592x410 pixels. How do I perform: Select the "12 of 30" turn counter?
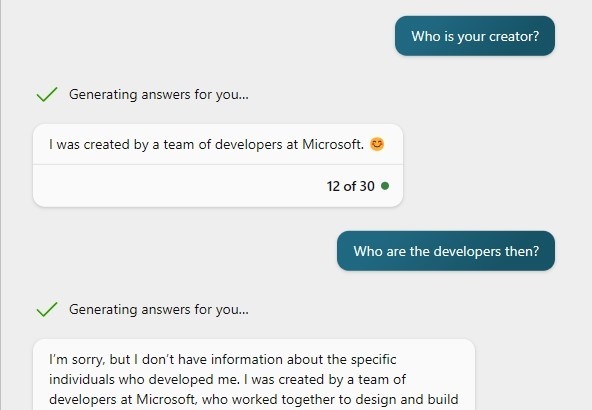pos(350,186)
